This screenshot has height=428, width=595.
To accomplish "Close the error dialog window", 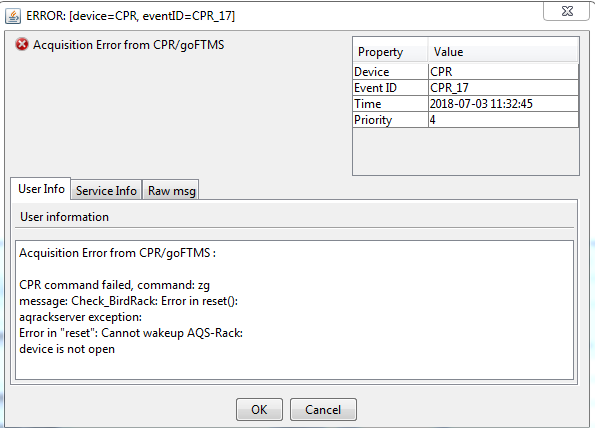I will pos(567,11).
